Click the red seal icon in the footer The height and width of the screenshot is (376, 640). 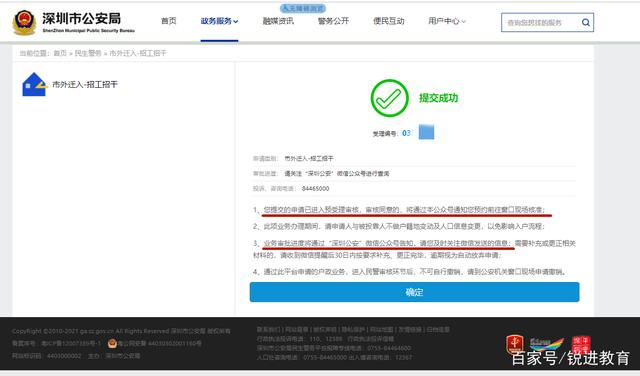point(581,344)
